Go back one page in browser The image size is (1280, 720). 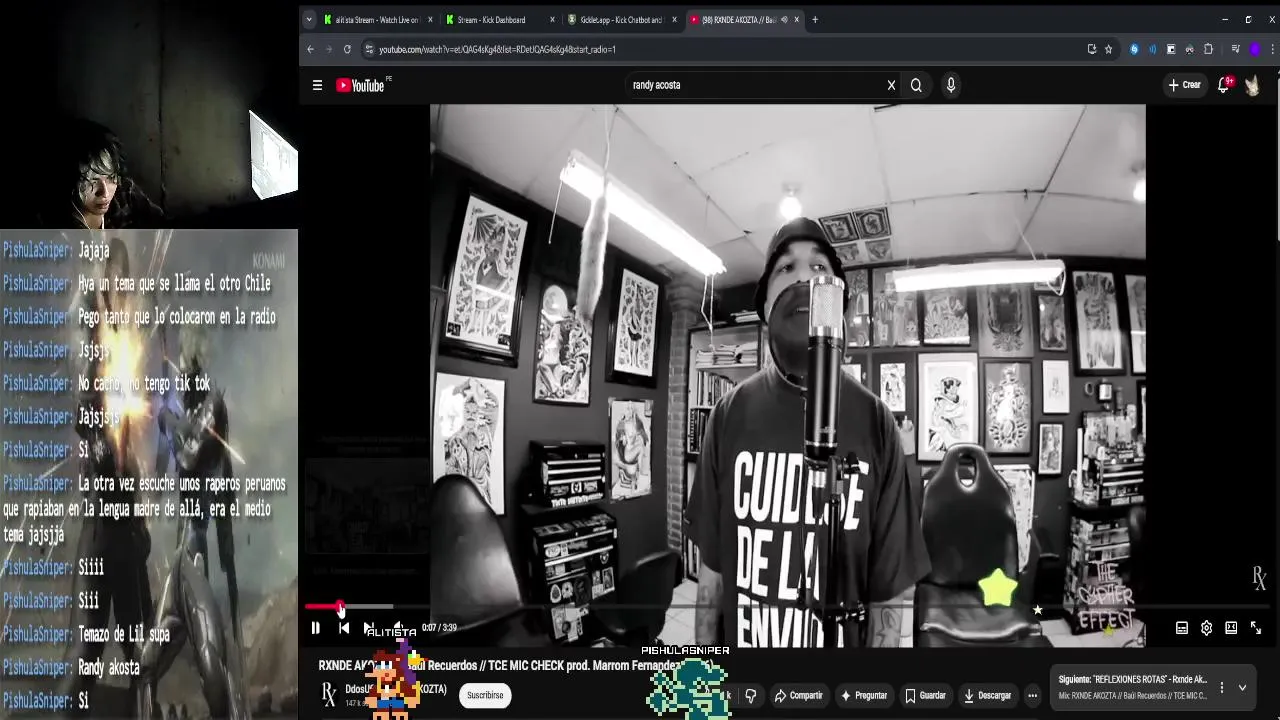(310, 49)
